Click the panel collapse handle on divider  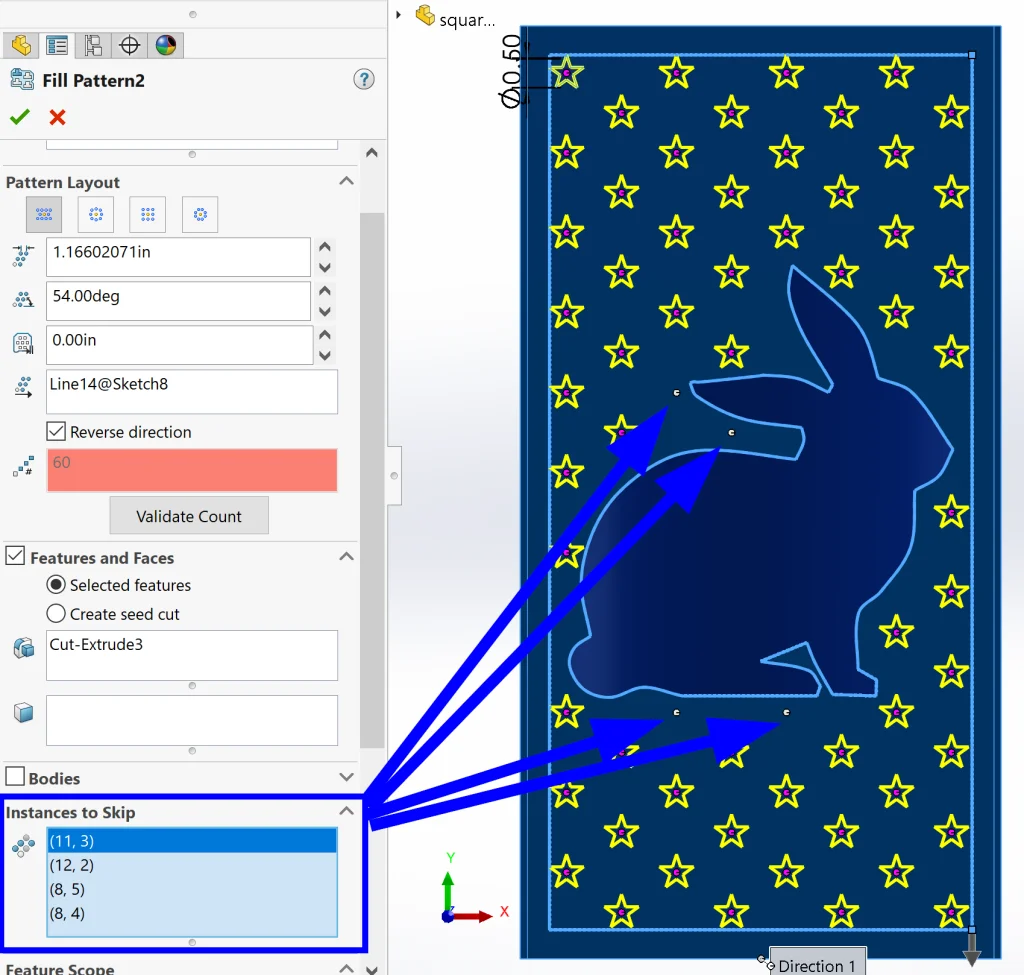click(x=394, y=475)
